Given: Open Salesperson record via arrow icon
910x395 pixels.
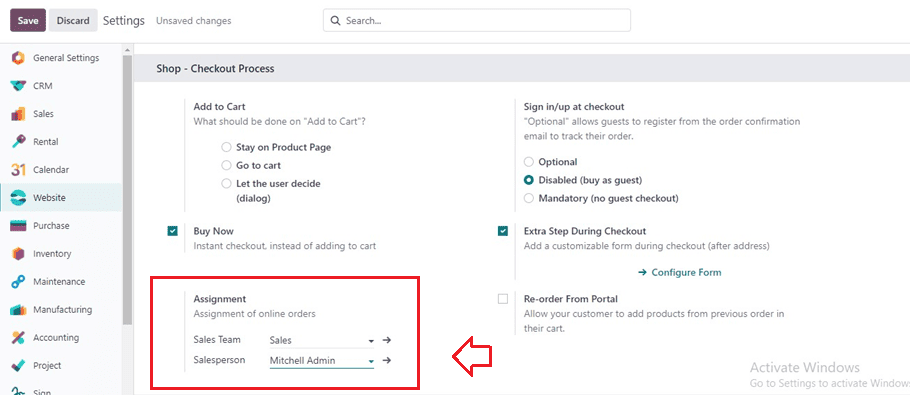Looking at the screenshot, I should click(387, 360).
